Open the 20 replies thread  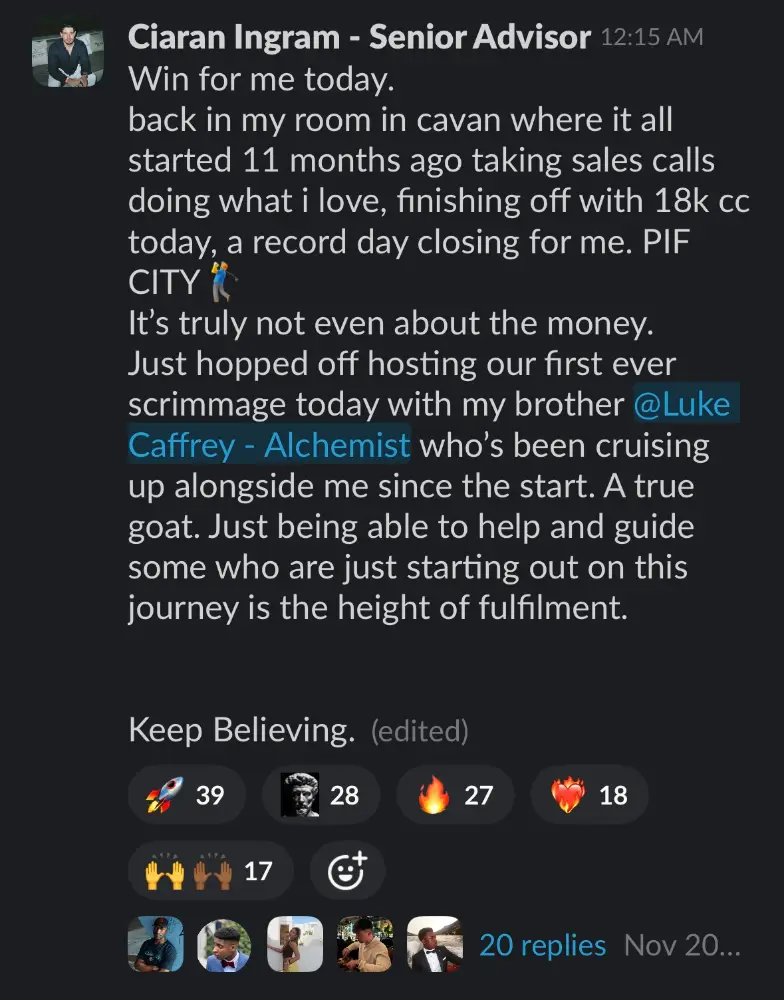coord(542,945)
